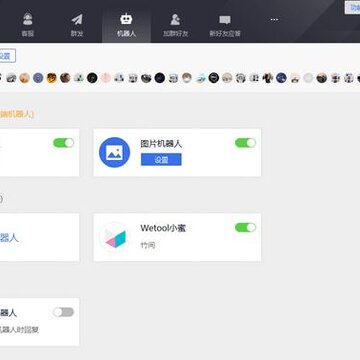This screenshot has width=360, height=360.
Task: Select the teal-colored avatar in the account row
Action: (x=200, y=78)
